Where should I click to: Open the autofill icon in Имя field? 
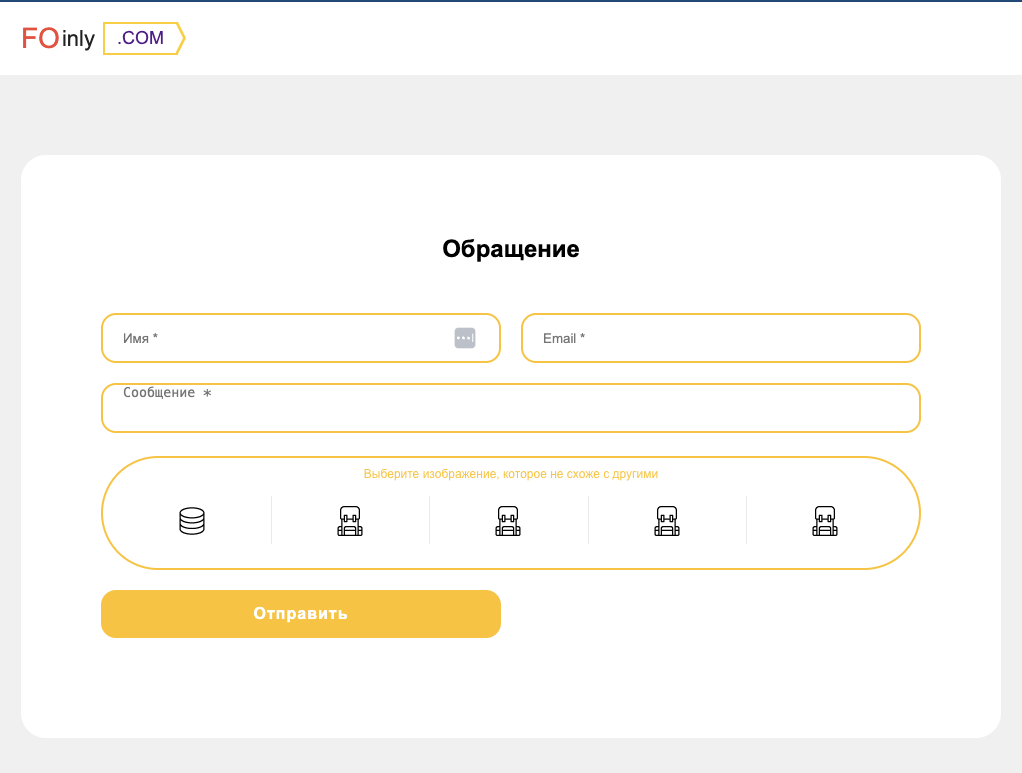[465, 338]
